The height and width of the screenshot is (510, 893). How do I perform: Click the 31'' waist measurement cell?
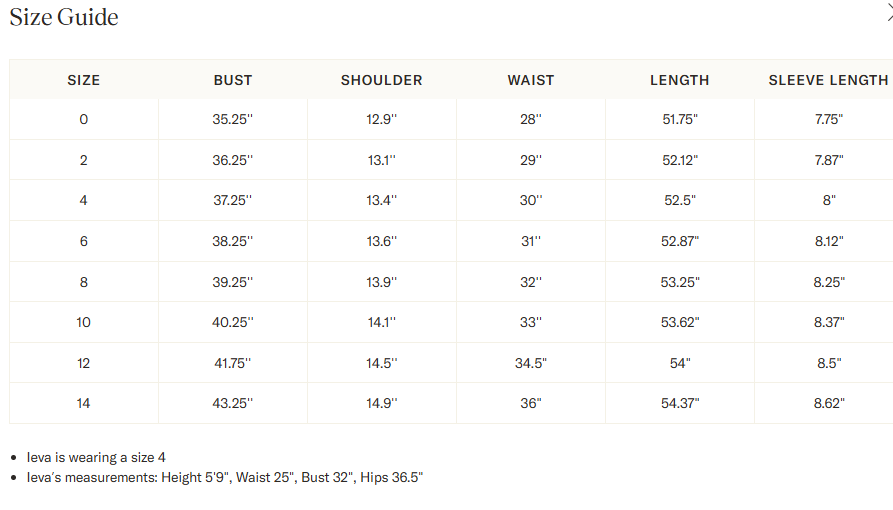coord(531,241)
